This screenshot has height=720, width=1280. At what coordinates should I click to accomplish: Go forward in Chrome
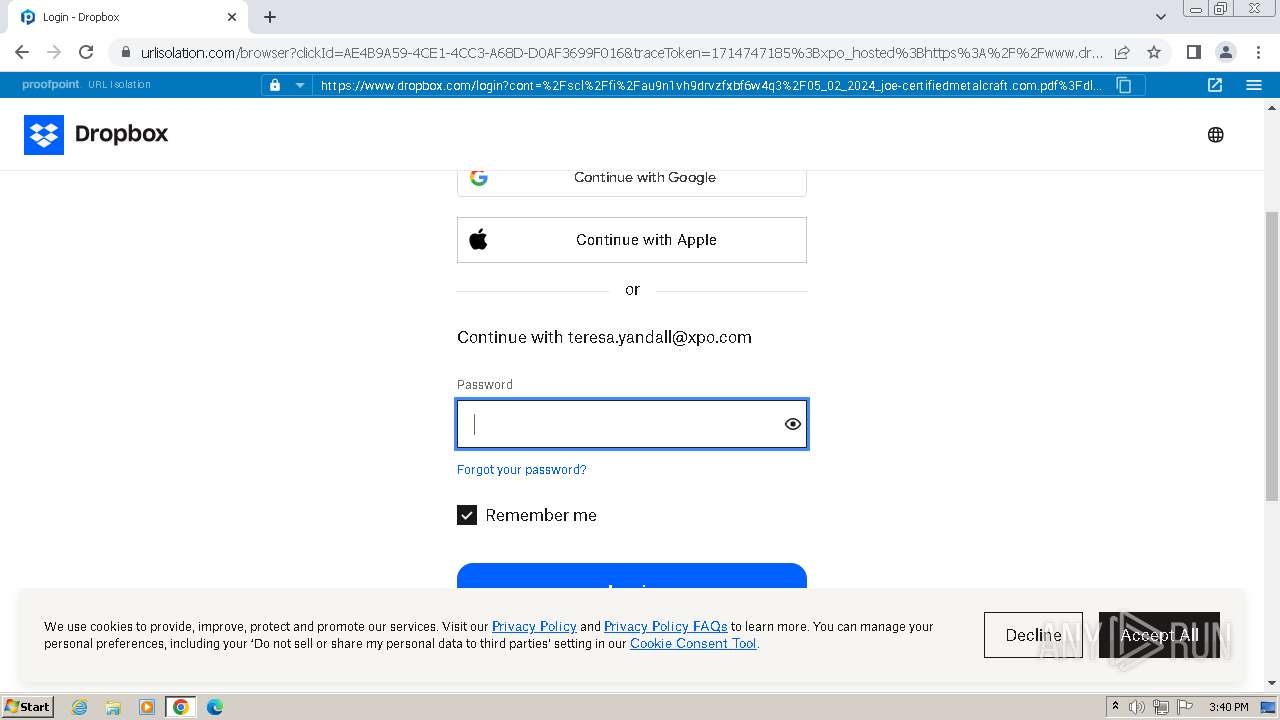click(54, 52)
